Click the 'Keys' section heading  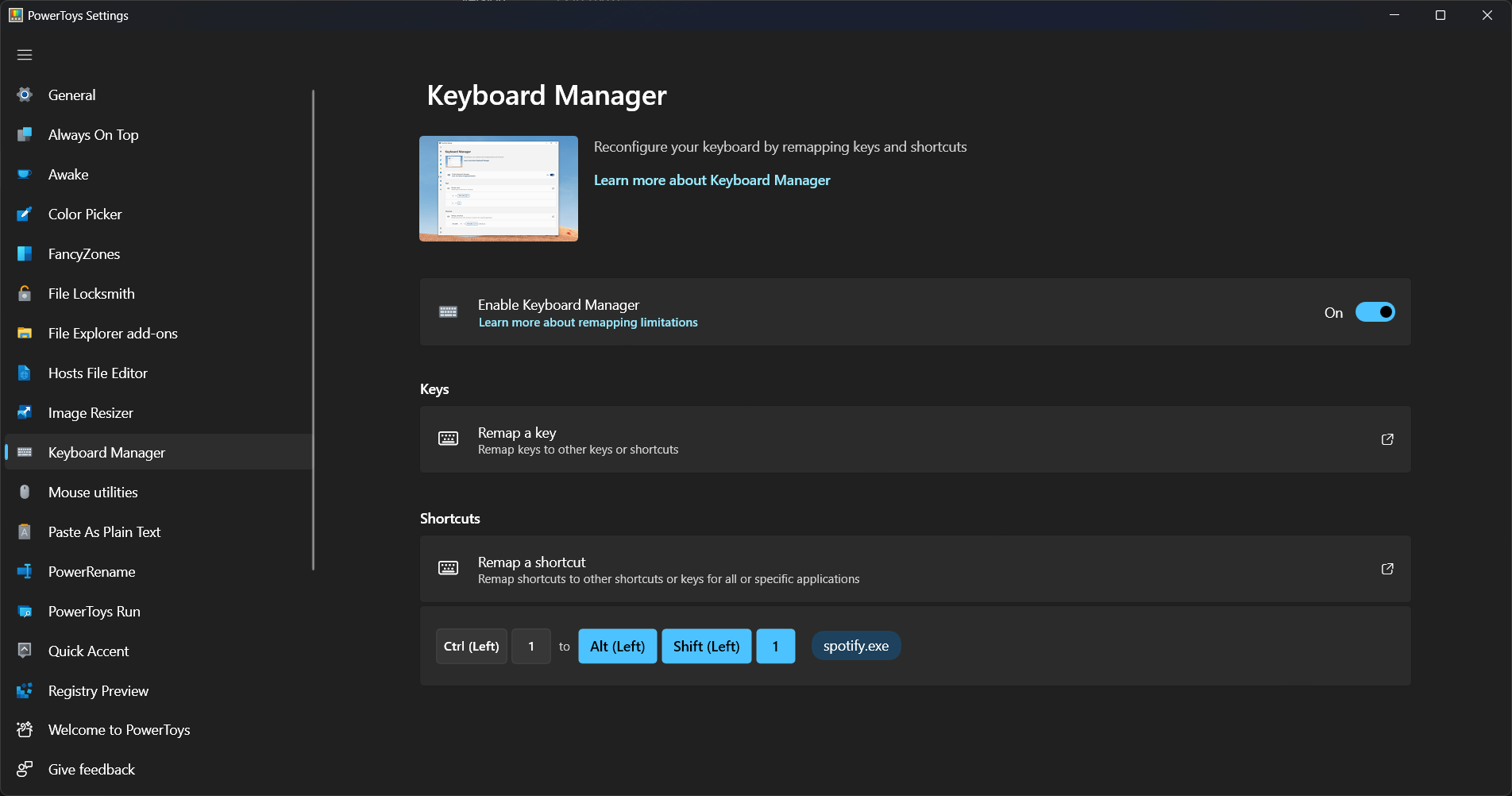(434, 389)
